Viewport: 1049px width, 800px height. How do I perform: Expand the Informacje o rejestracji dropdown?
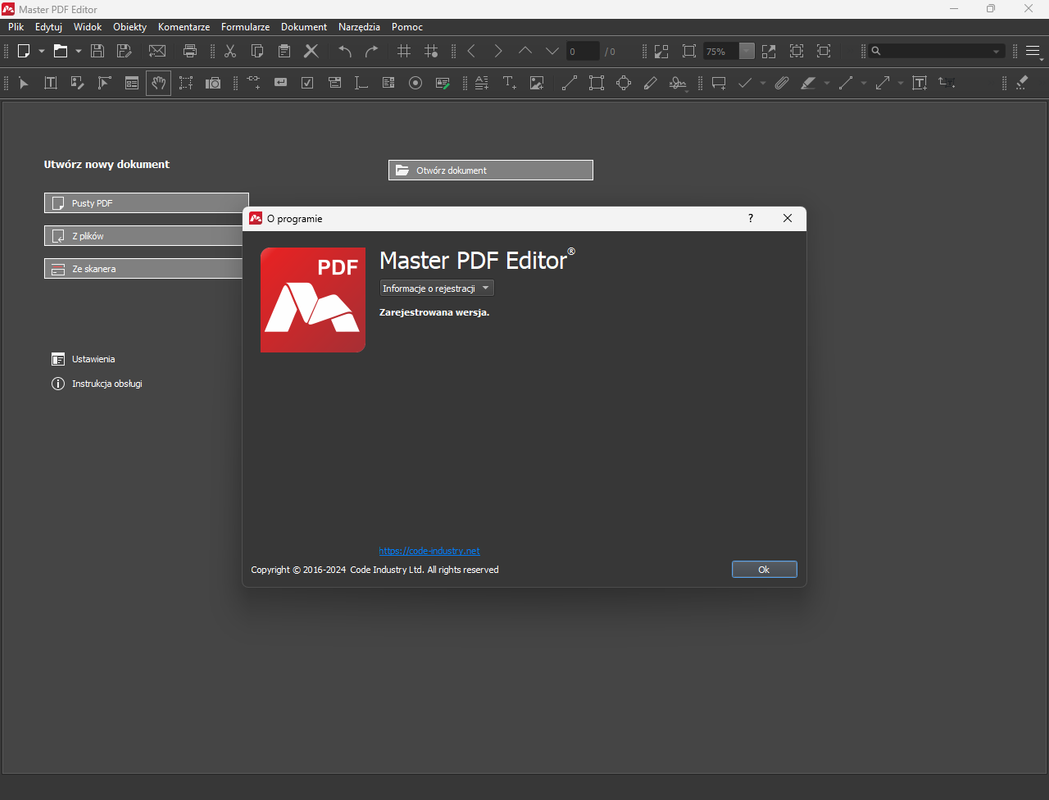click(x=436, y=288)
